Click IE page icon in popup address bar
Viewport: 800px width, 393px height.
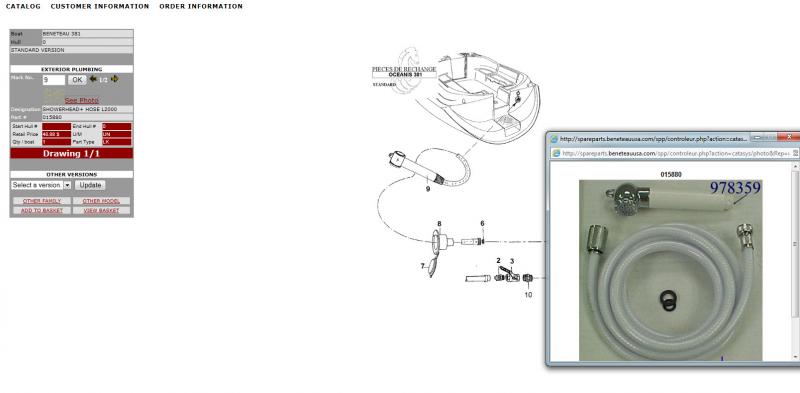(556, 153)
